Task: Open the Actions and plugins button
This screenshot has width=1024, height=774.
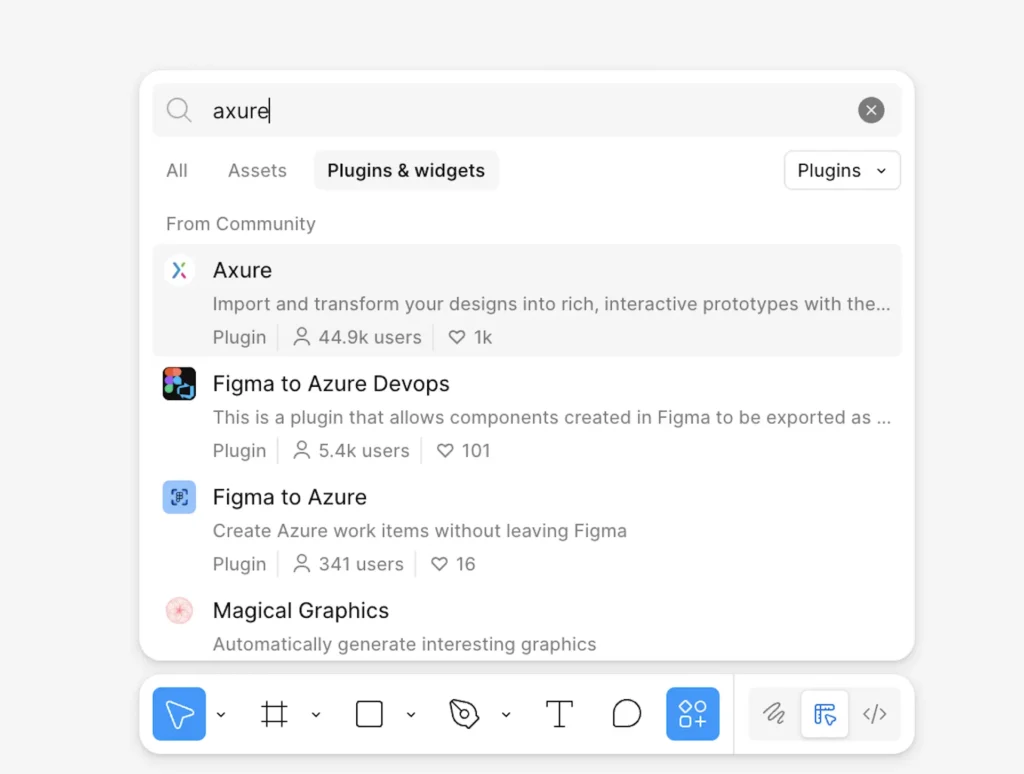Action: pyautogui.click(x=693, y=714)
